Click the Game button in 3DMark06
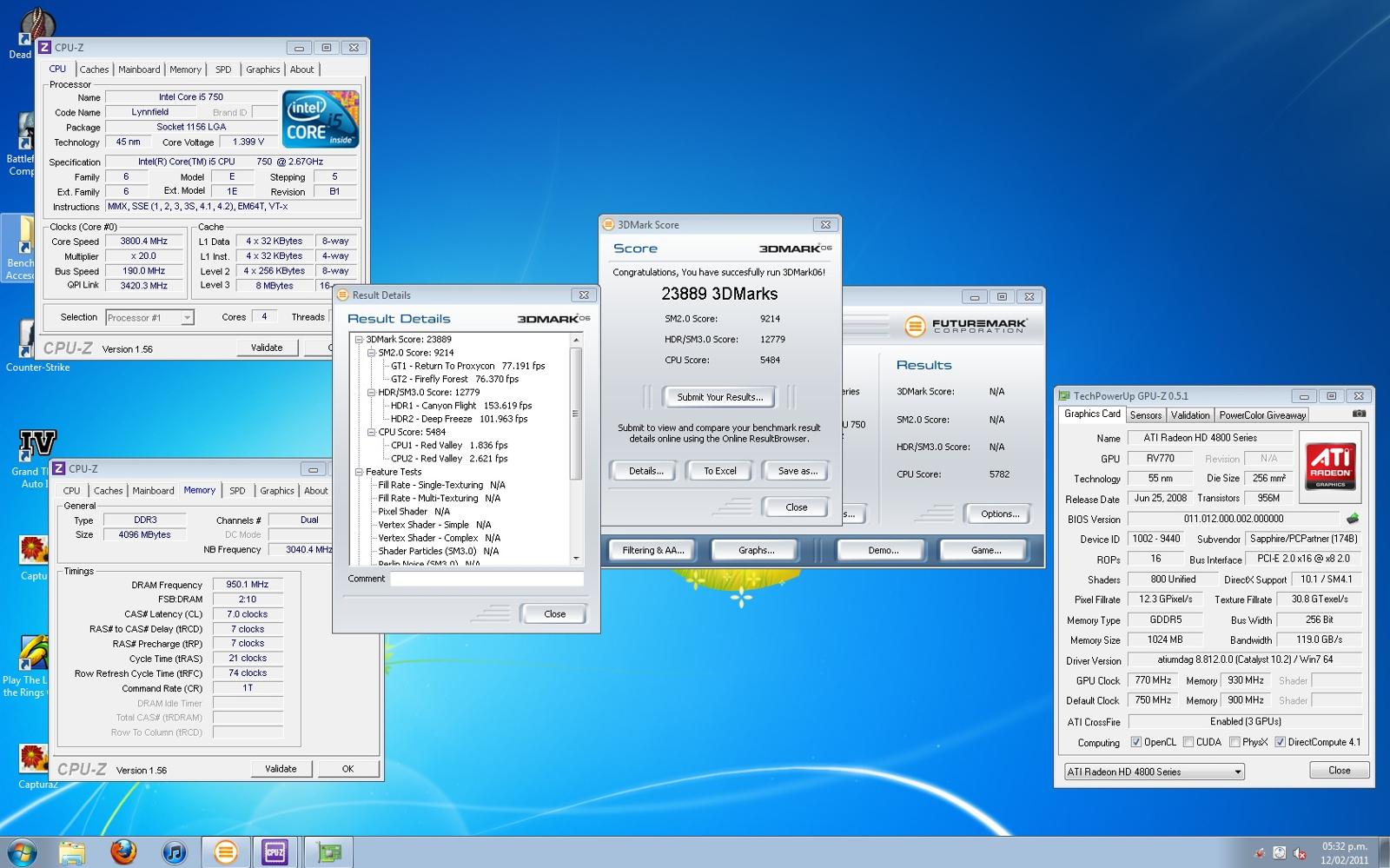This screenshot has width=1390, height=868. pos(986,550)
